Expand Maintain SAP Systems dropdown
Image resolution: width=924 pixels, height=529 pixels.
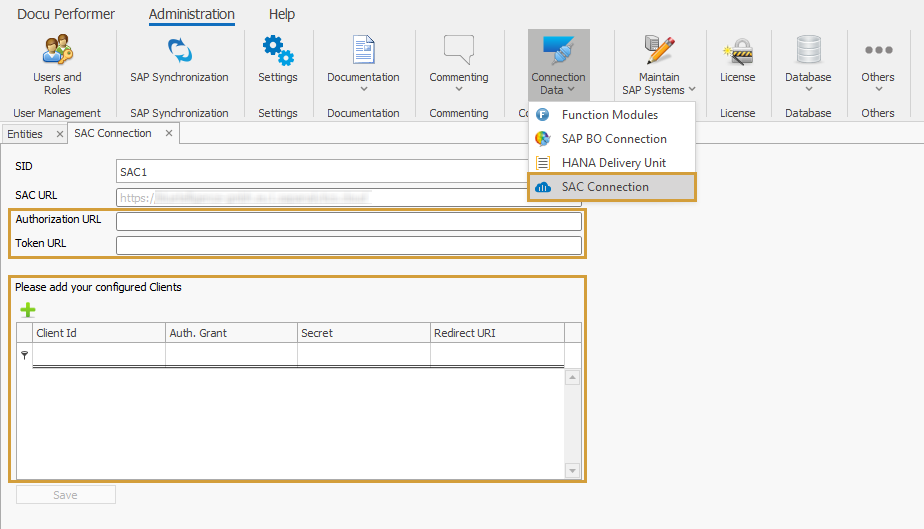659,64
